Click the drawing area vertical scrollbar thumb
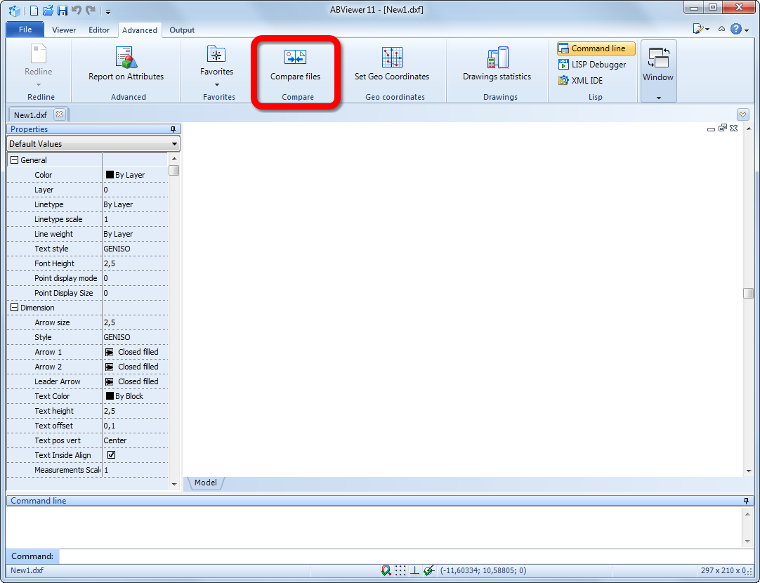 (749, 294)
